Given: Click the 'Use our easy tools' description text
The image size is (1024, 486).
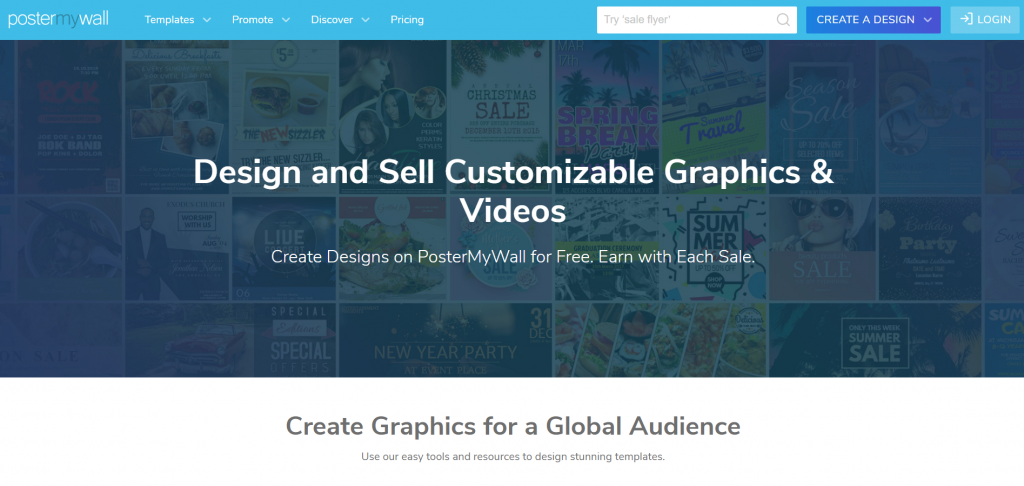Looking at the screenshot, I should point(513,457).
